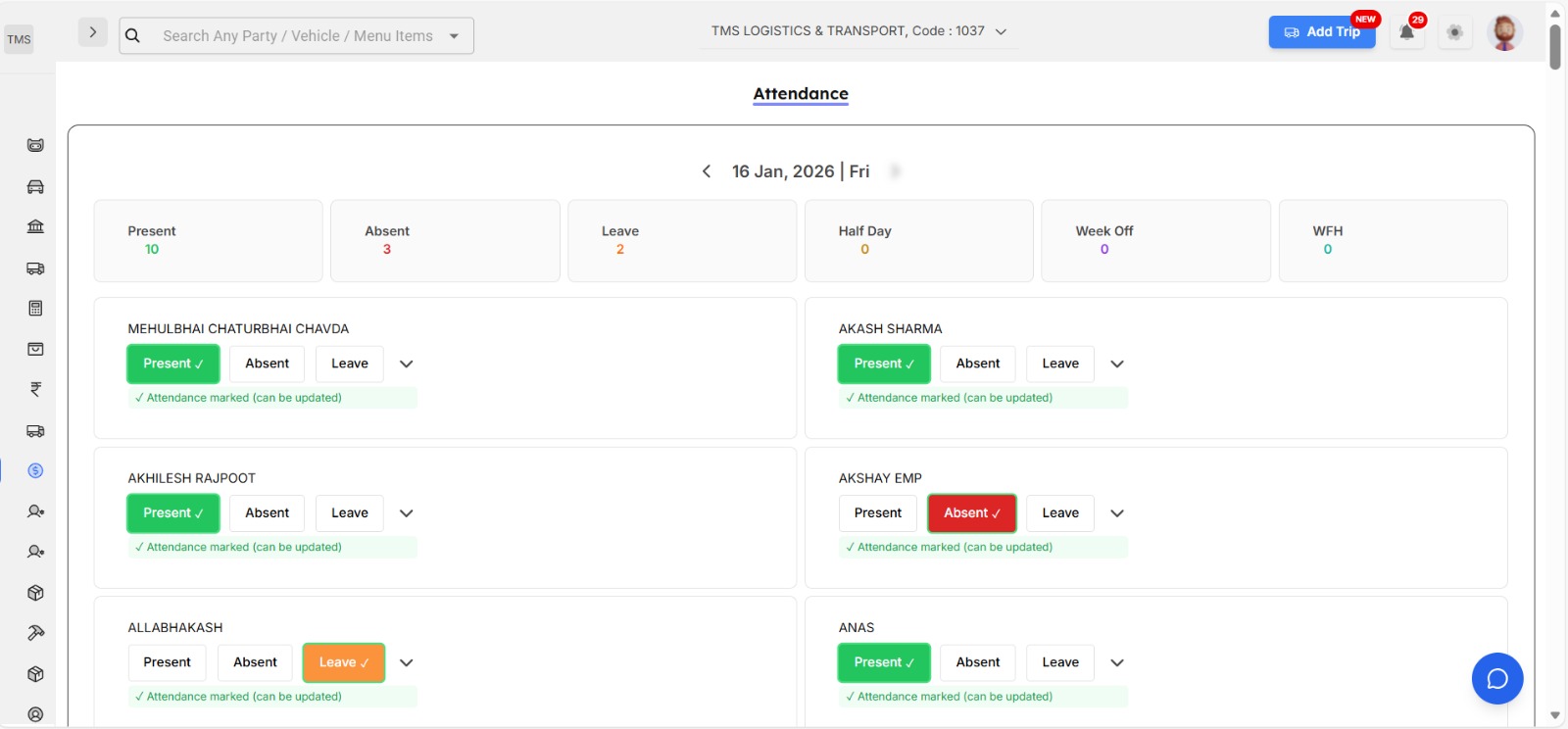Click the page vertical scrollbar thumb
1568x729 pixels.
point(1554,47)
